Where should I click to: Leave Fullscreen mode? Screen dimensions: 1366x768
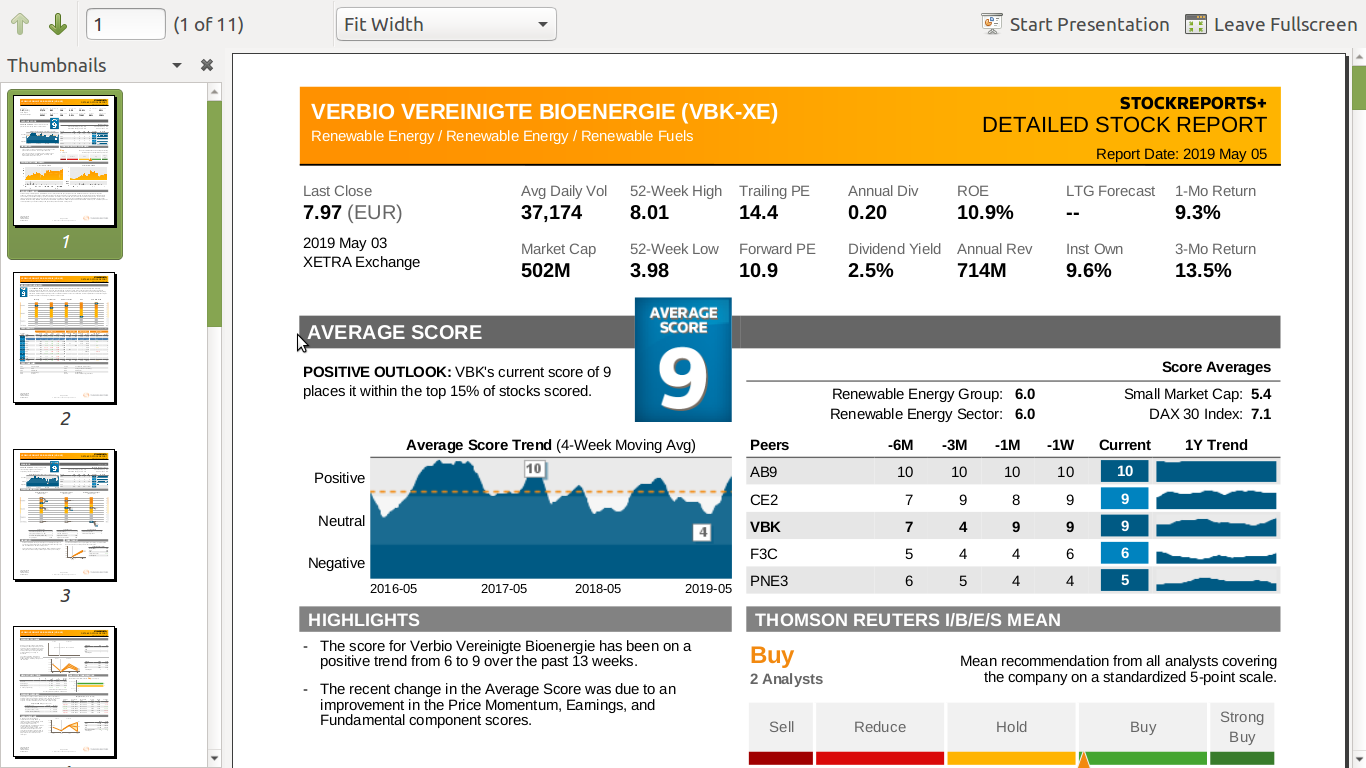point(1271,24)
